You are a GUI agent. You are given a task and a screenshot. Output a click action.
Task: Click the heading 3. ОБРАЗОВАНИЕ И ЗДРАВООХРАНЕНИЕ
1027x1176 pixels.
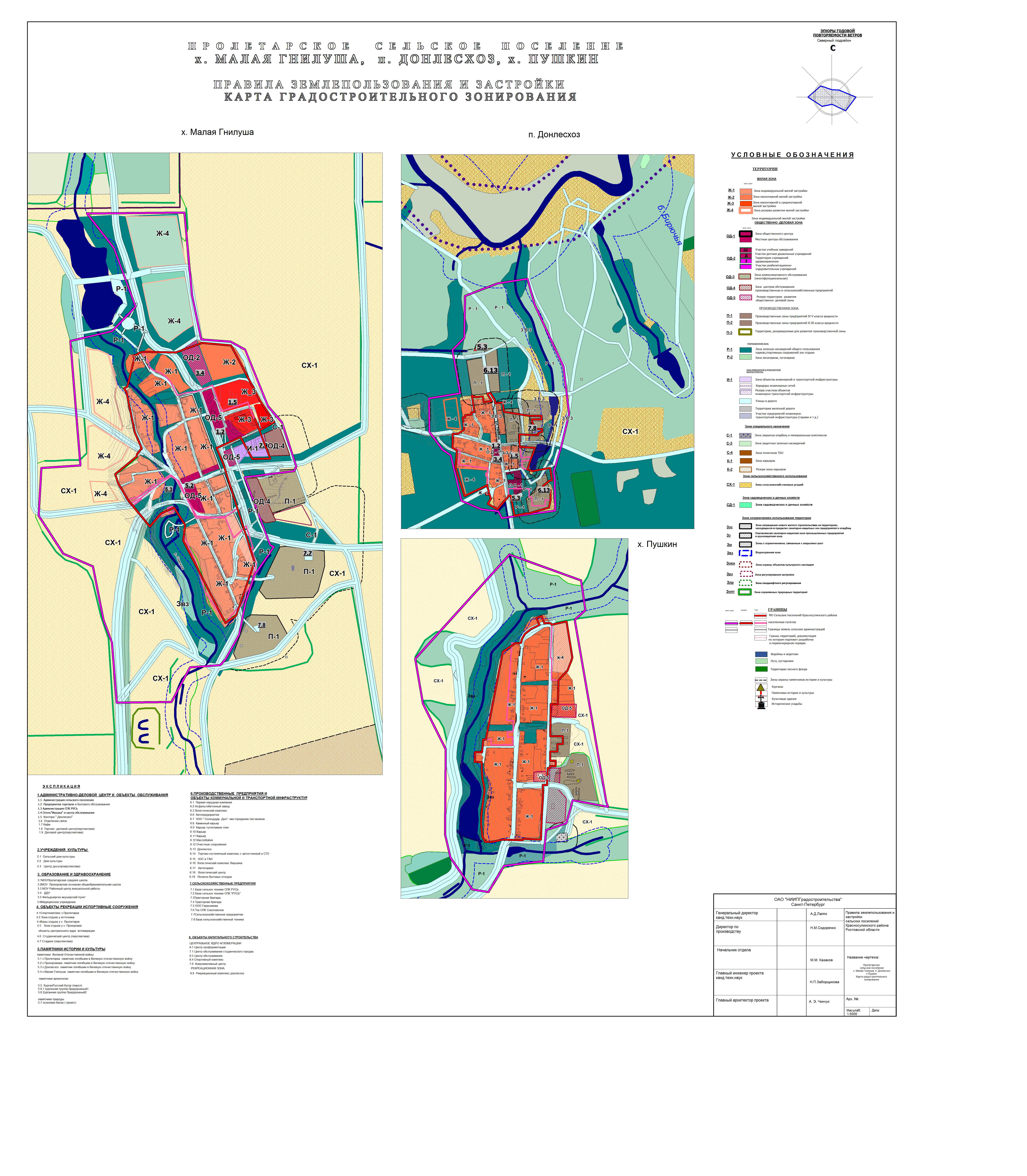(x=74, y=874)
